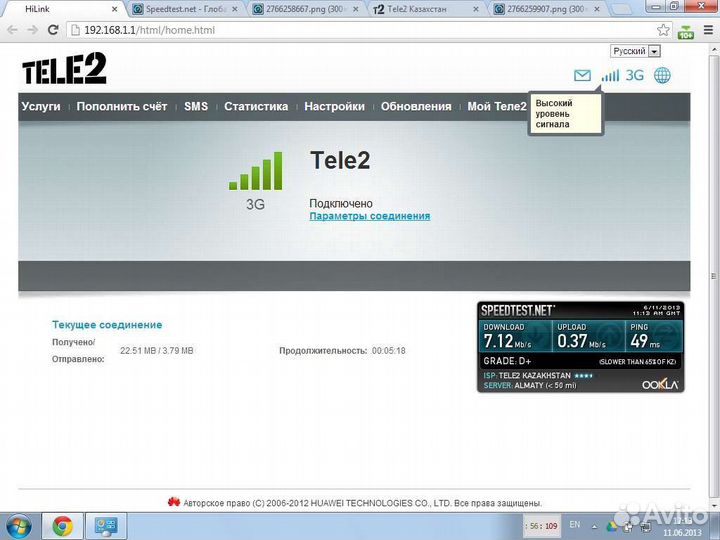Go back with the browser back arrow
This screenshot has width=720, height=540.
[x=12, y=30]
